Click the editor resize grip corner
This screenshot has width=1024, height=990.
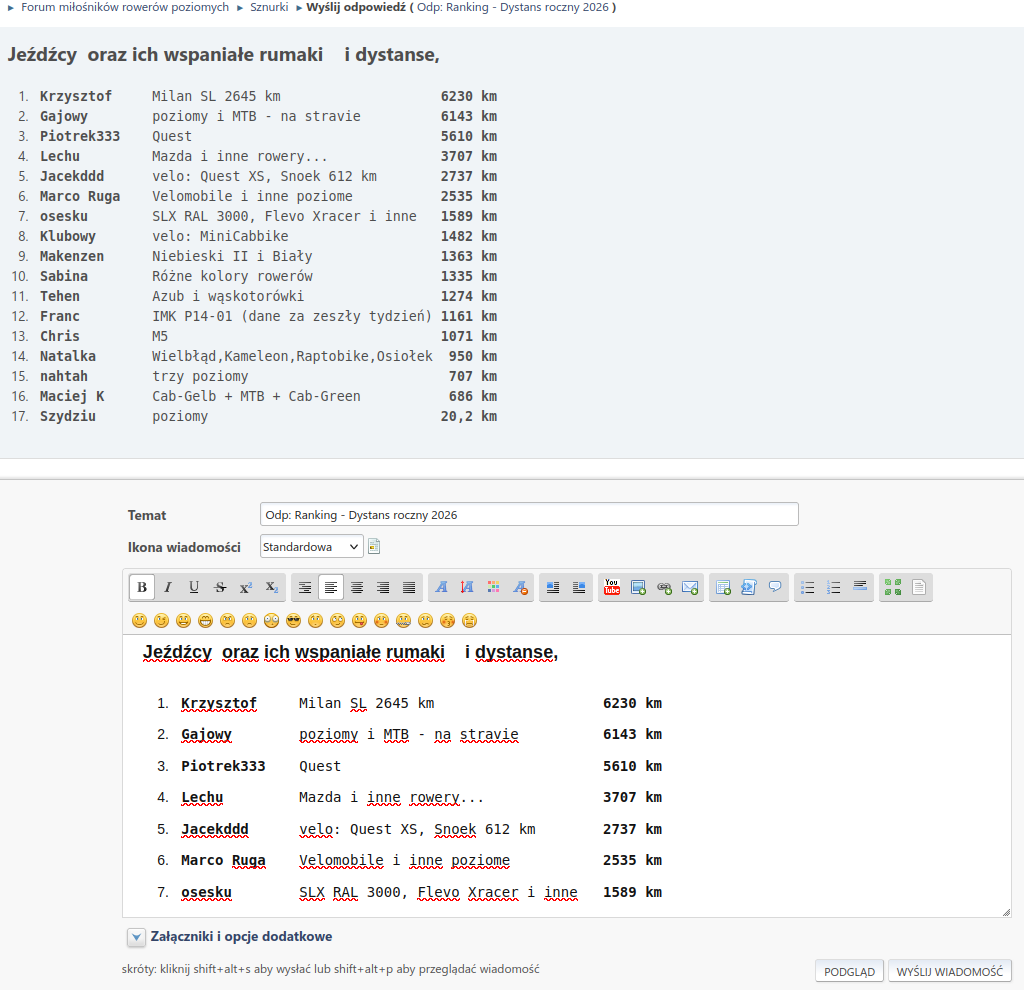[x=1006, y=912]
